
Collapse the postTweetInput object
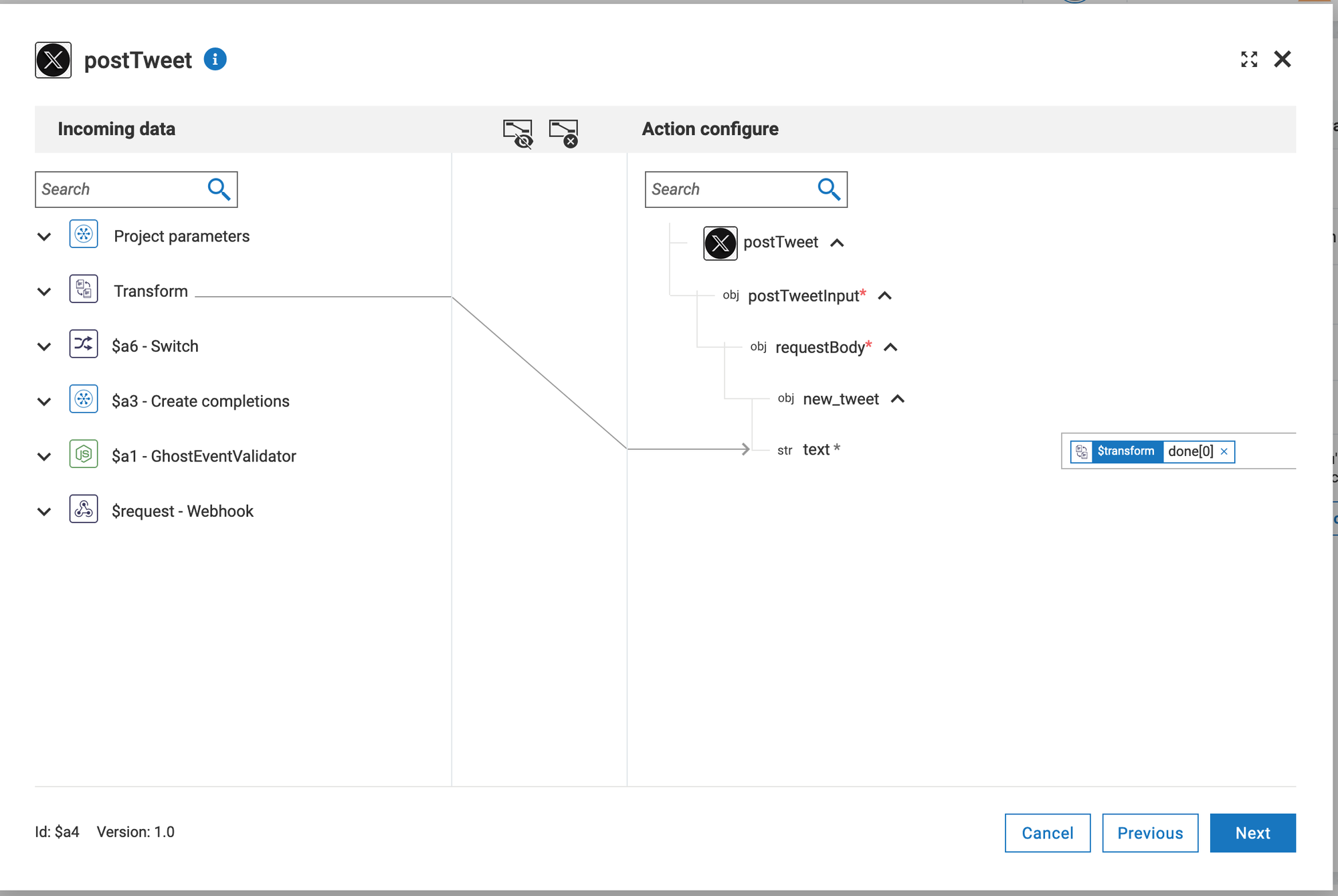(884, 296)
